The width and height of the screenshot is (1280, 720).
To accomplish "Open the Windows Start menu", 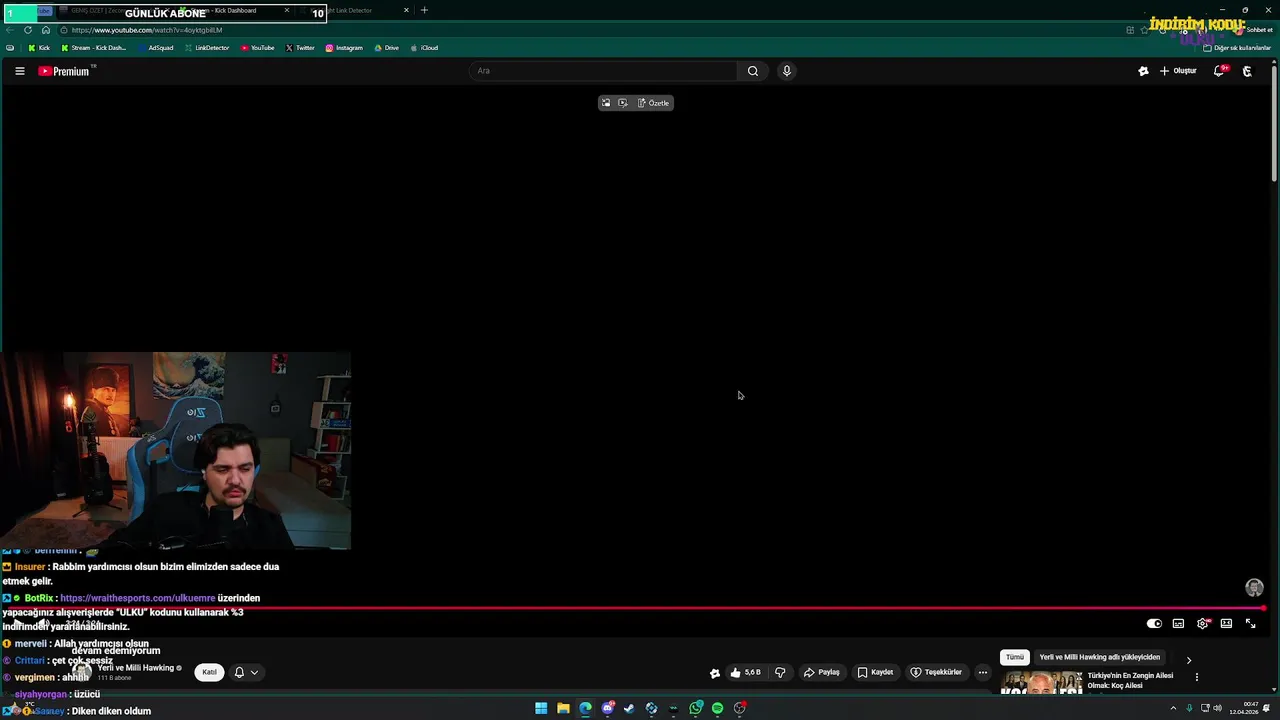I will [x=541, y=708].
